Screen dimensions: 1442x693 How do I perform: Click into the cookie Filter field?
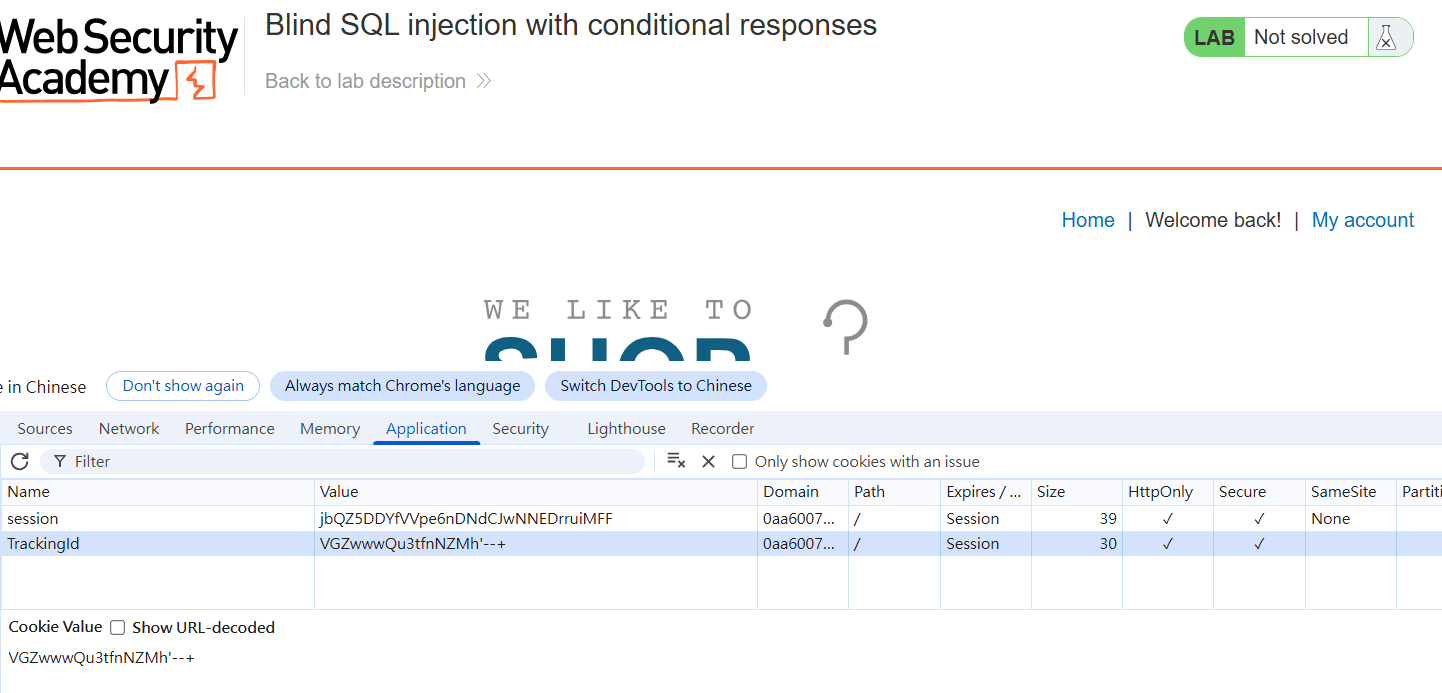tap(343, 461)
